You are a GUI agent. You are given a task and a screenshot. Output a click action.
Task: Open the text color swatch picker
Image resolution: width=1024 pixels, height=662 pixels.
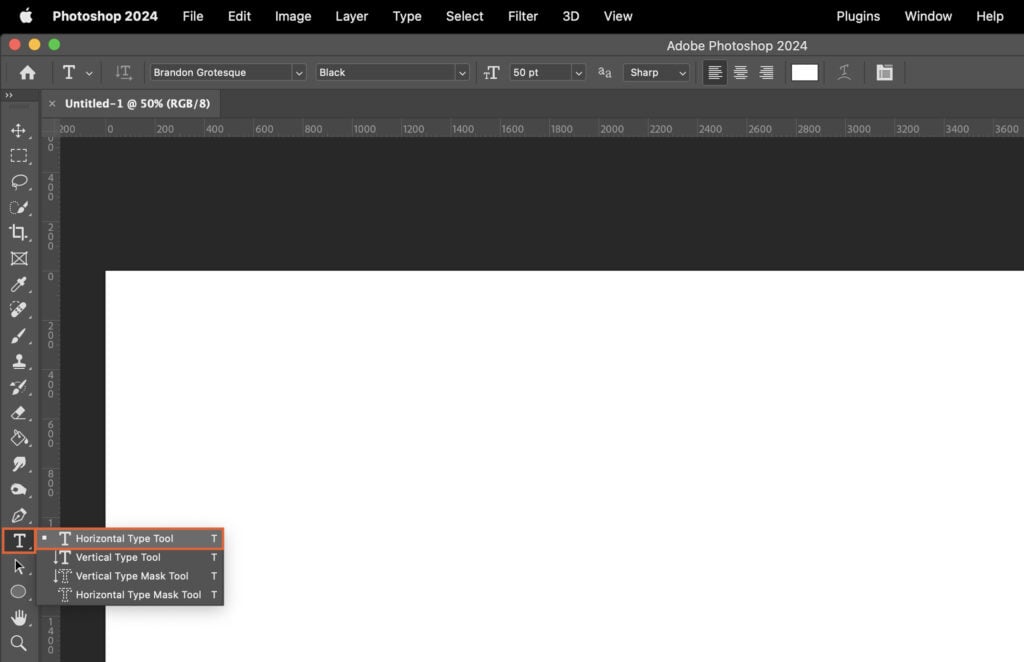coord(804,72)
